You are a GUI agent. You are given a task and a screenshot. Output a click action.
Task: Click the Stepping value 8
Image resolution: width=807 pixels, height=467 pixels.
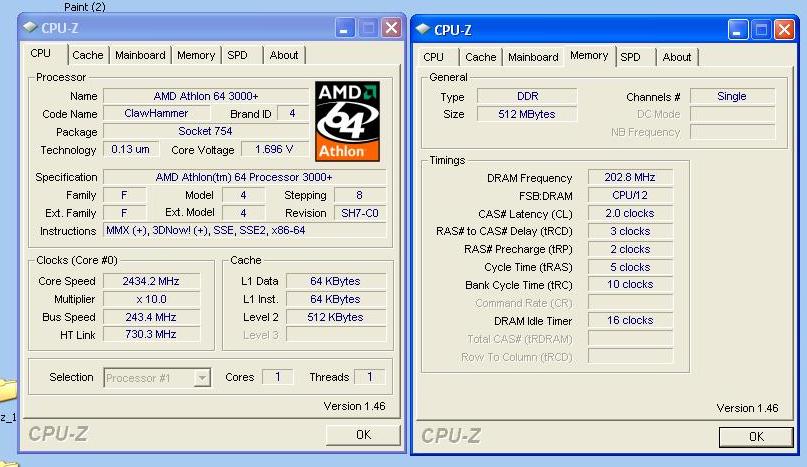[360, 195]
